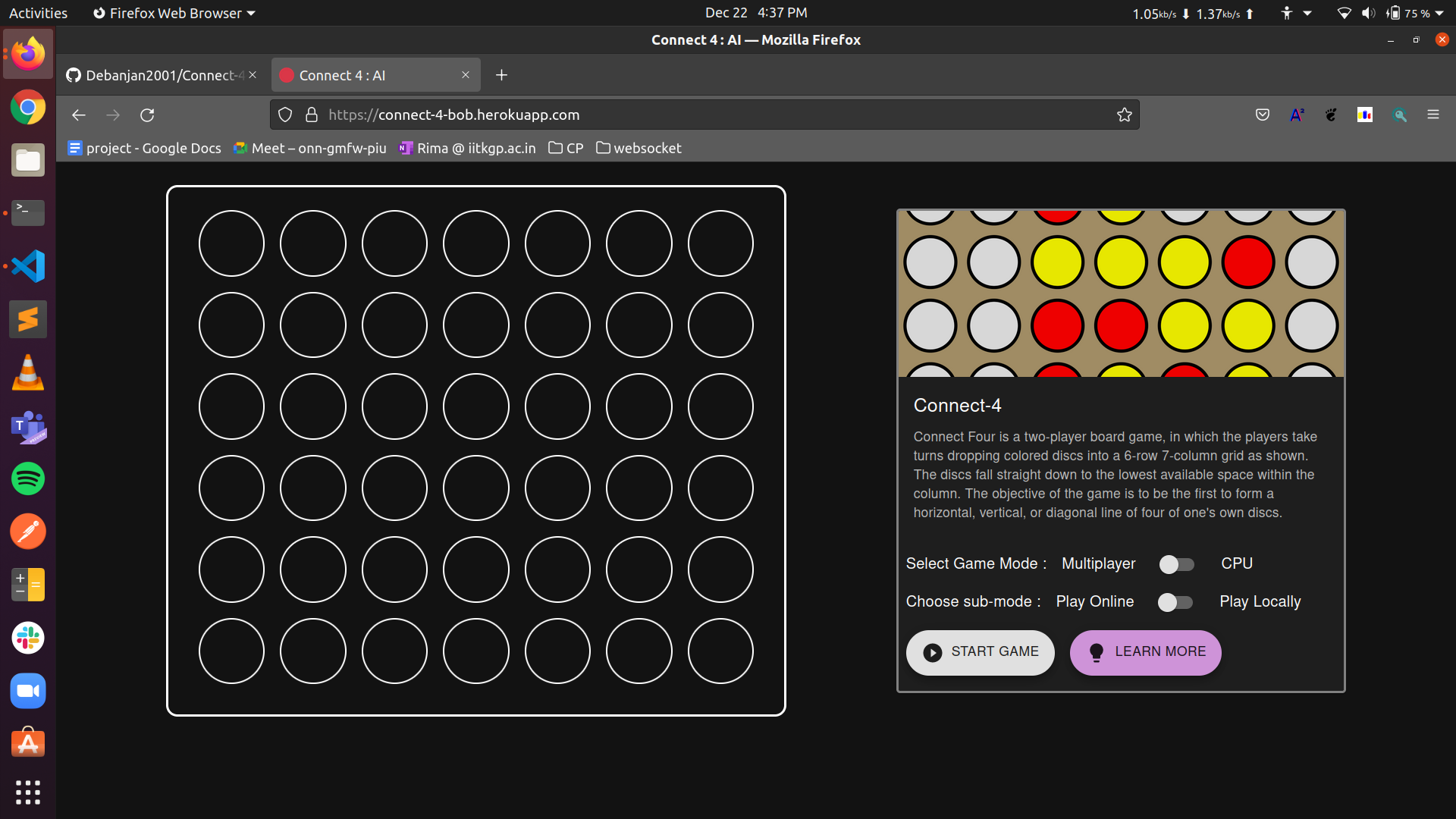Viewport: 1456px width, 819px height.
Task: Go back to the previous page
Action: click(x=79, y=115)
